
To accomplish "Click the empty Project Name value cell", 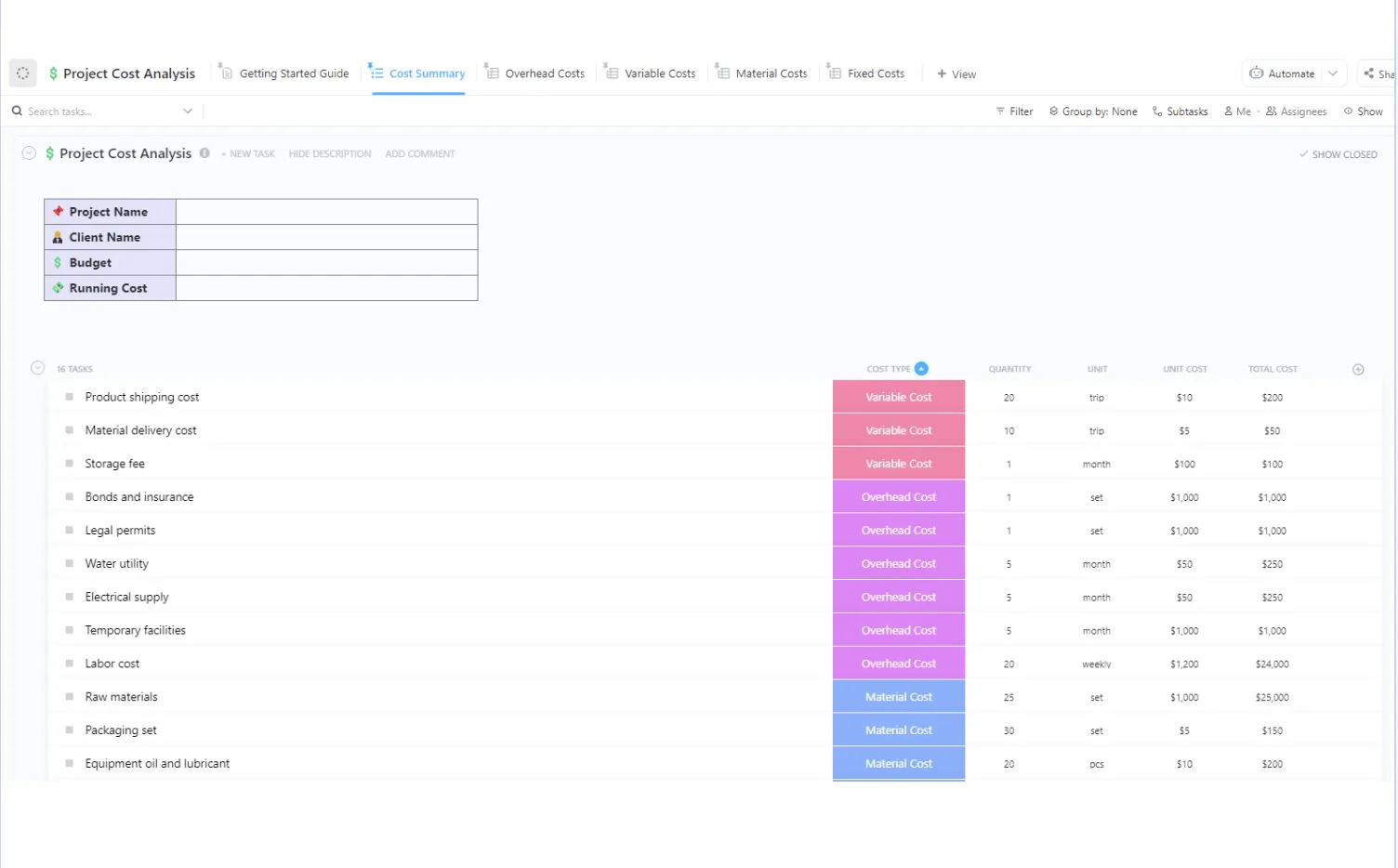I will [326, 212].
